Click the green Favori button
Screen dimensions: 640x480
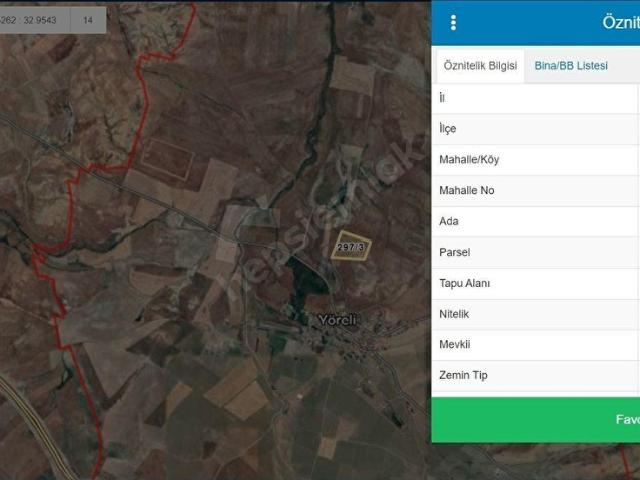coord(536,419)
